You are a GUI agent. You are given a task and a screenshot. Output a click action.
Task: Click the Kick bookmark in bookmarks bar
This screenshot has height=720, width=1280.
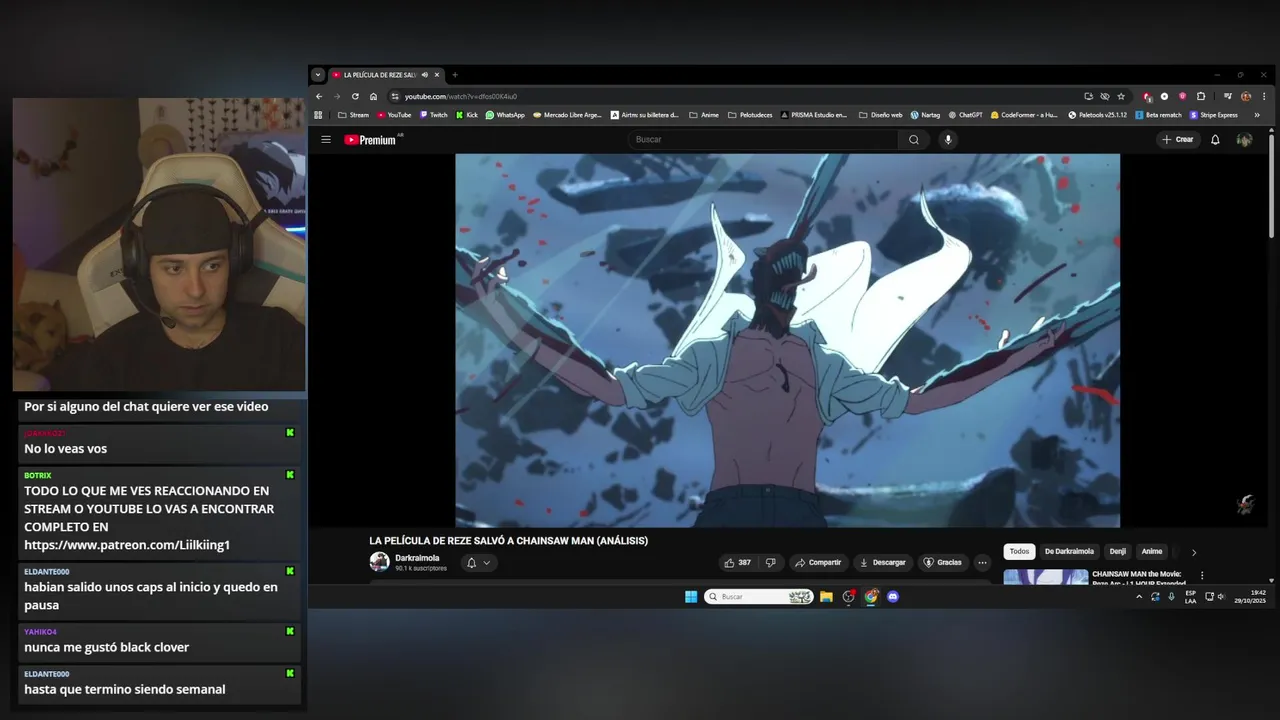[x=467, y=115]
